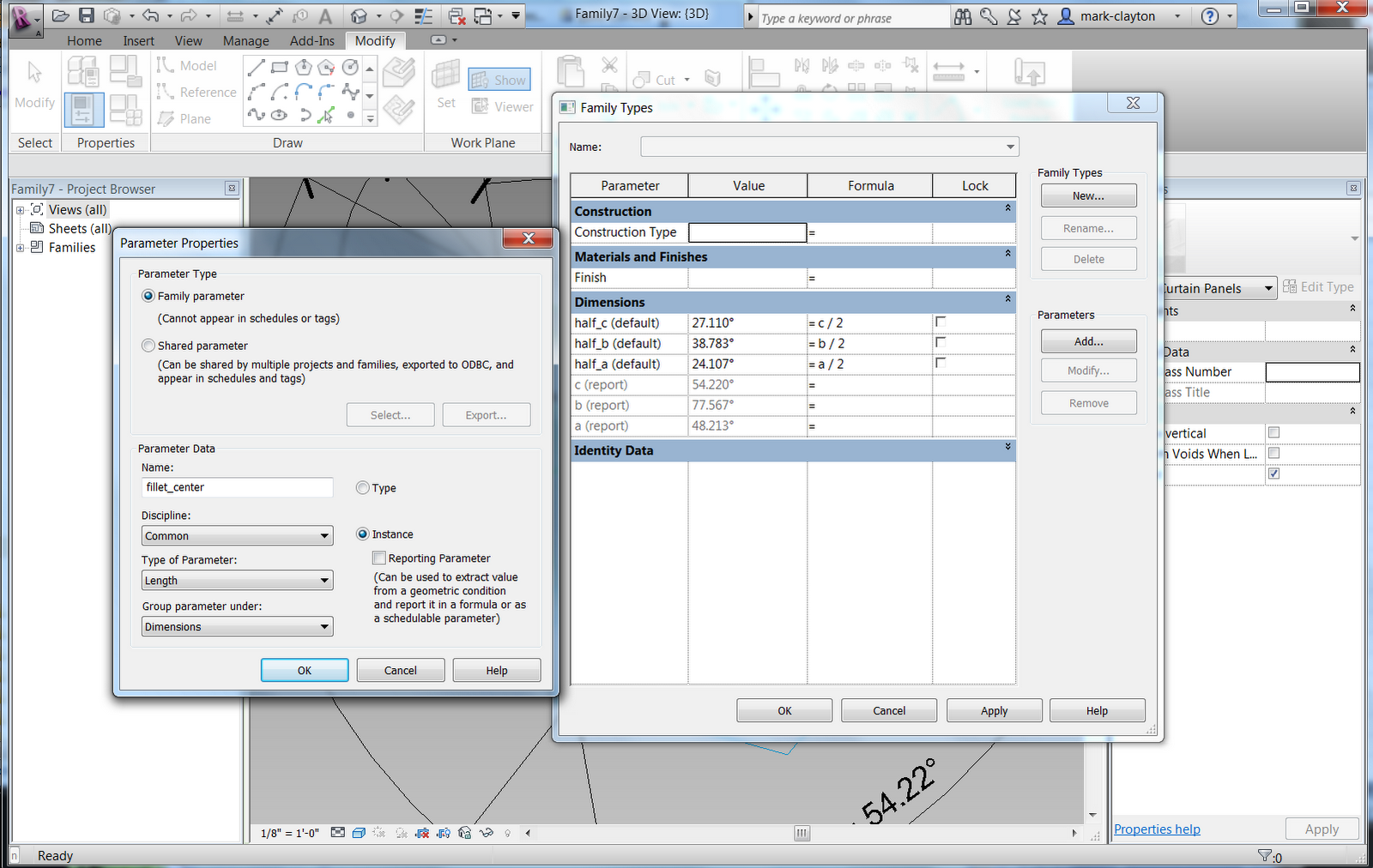Click the Close Hidden Windows icon
This screenshot has width=1373, height=868.
coord(457,15)
